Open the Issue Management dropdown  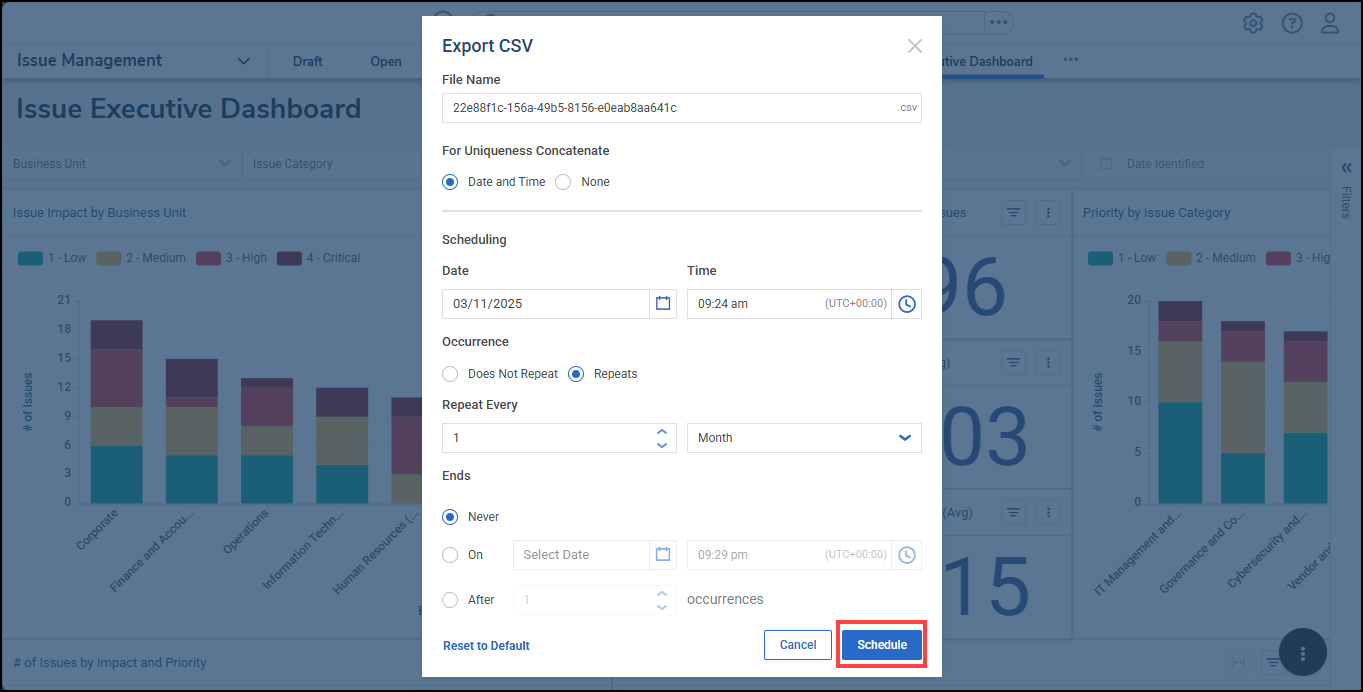click(x=243, y=61)
